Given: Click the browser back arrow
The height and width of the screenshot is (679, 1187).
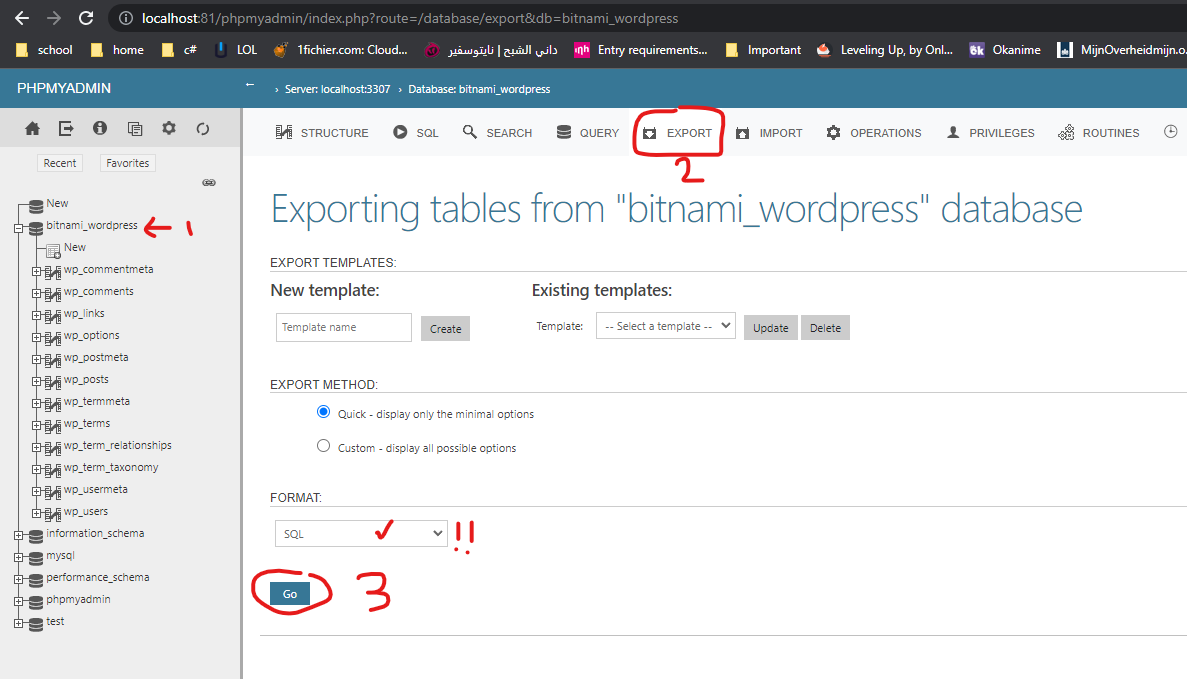Looking at the screenshot, I should pos(22,17).
